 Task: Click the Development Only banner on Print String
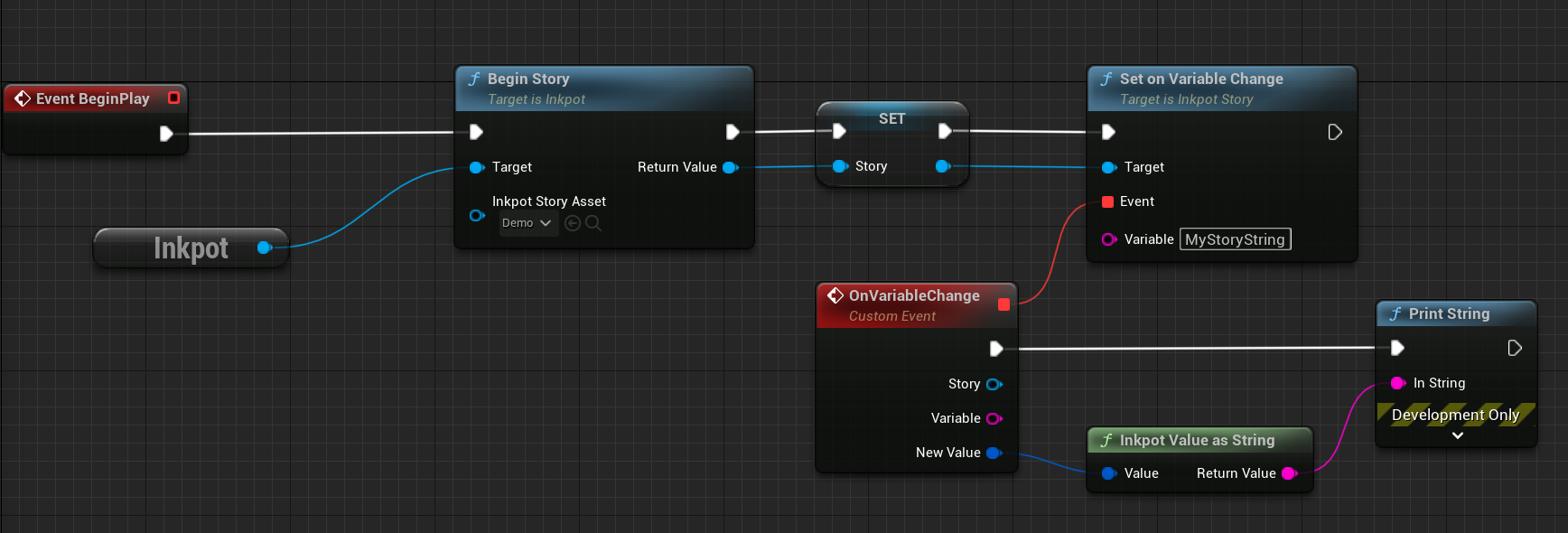click(x=1456, y=415)
